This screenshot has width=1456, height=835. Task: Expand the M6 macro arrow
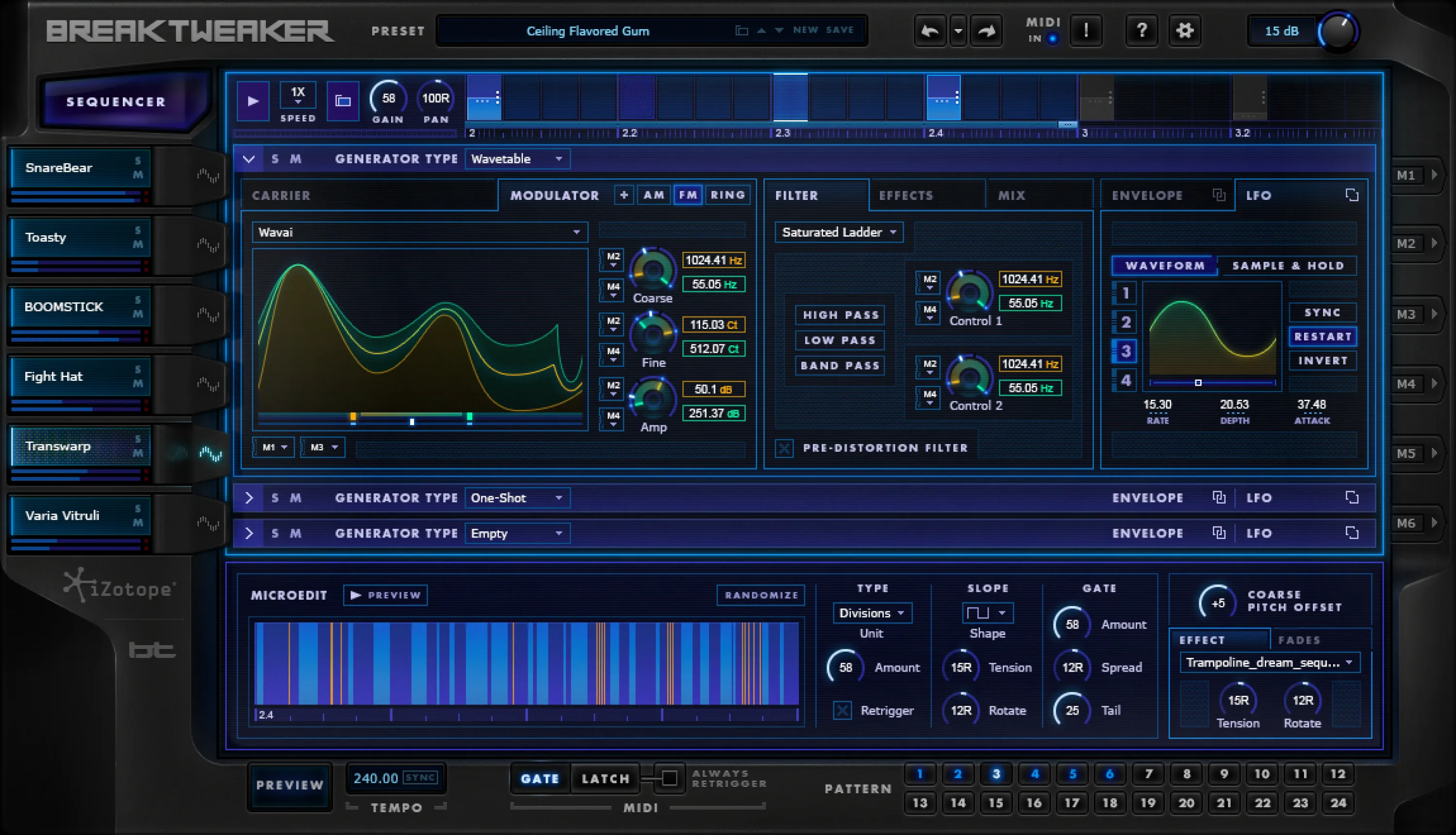coord(1434,523)
